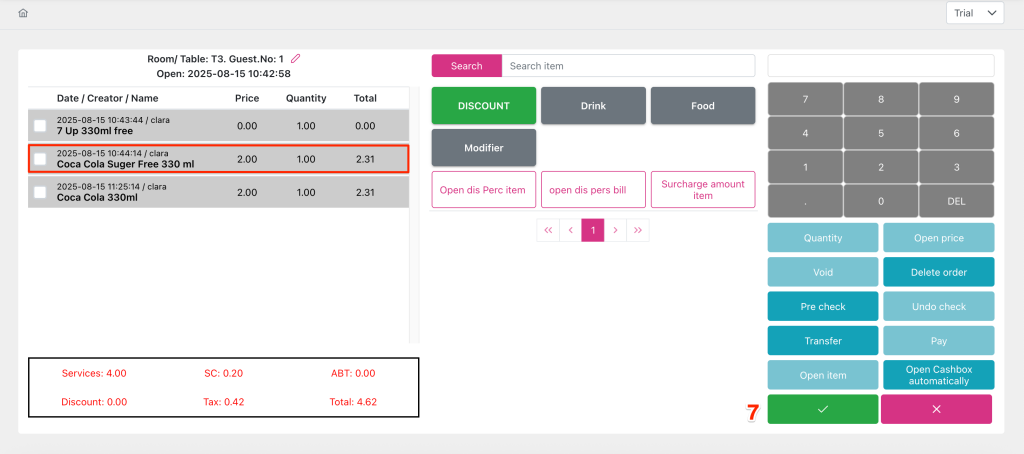Click the home icon at top left
1024x454 pixels.
coord(23,13)
